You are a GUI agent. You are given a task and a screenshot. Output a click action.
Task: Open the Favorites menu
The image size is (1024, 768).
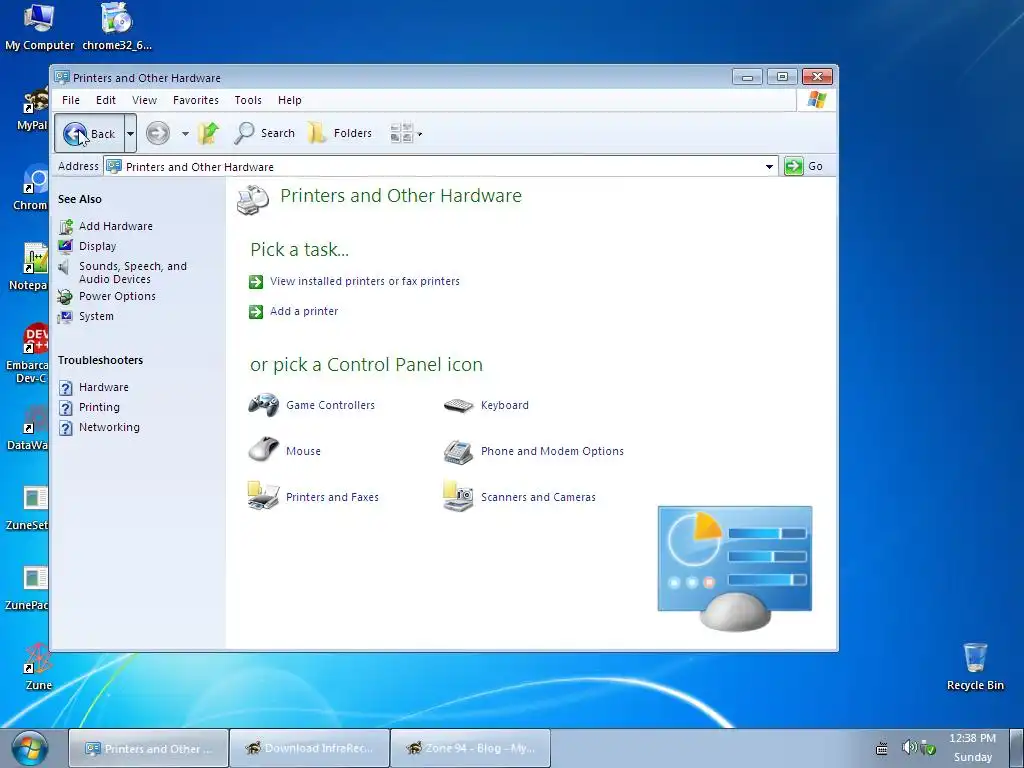click(x=196, y=100)
